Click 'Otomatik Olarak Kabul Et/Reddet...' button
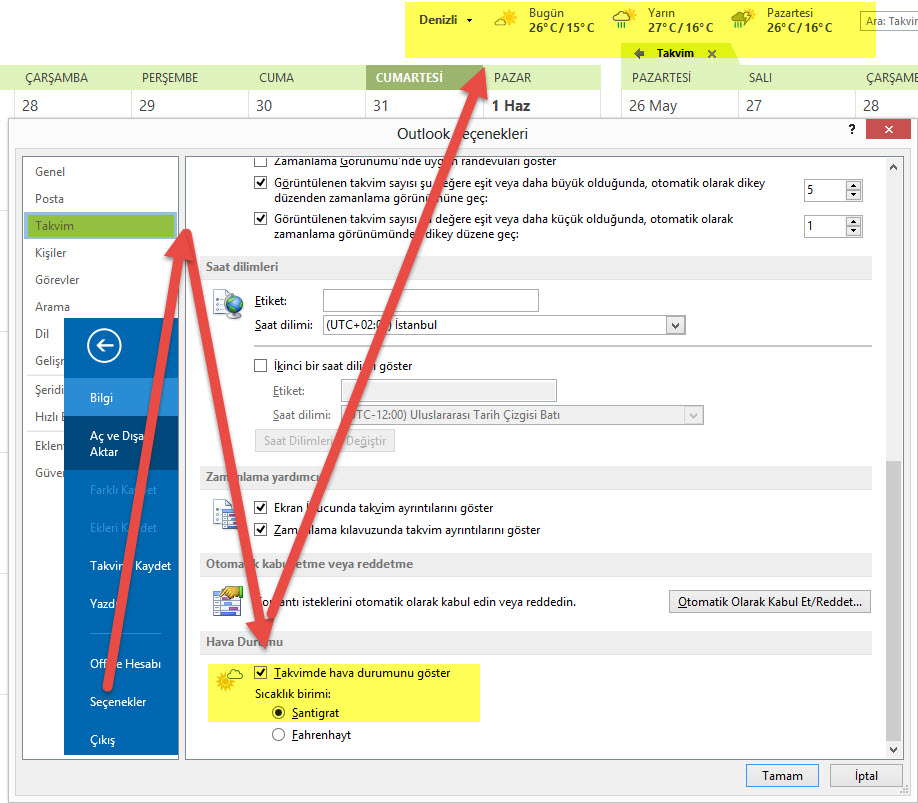The width and height of the screenshot is (918, 803). pyautogui.click(x=769, y=602)
